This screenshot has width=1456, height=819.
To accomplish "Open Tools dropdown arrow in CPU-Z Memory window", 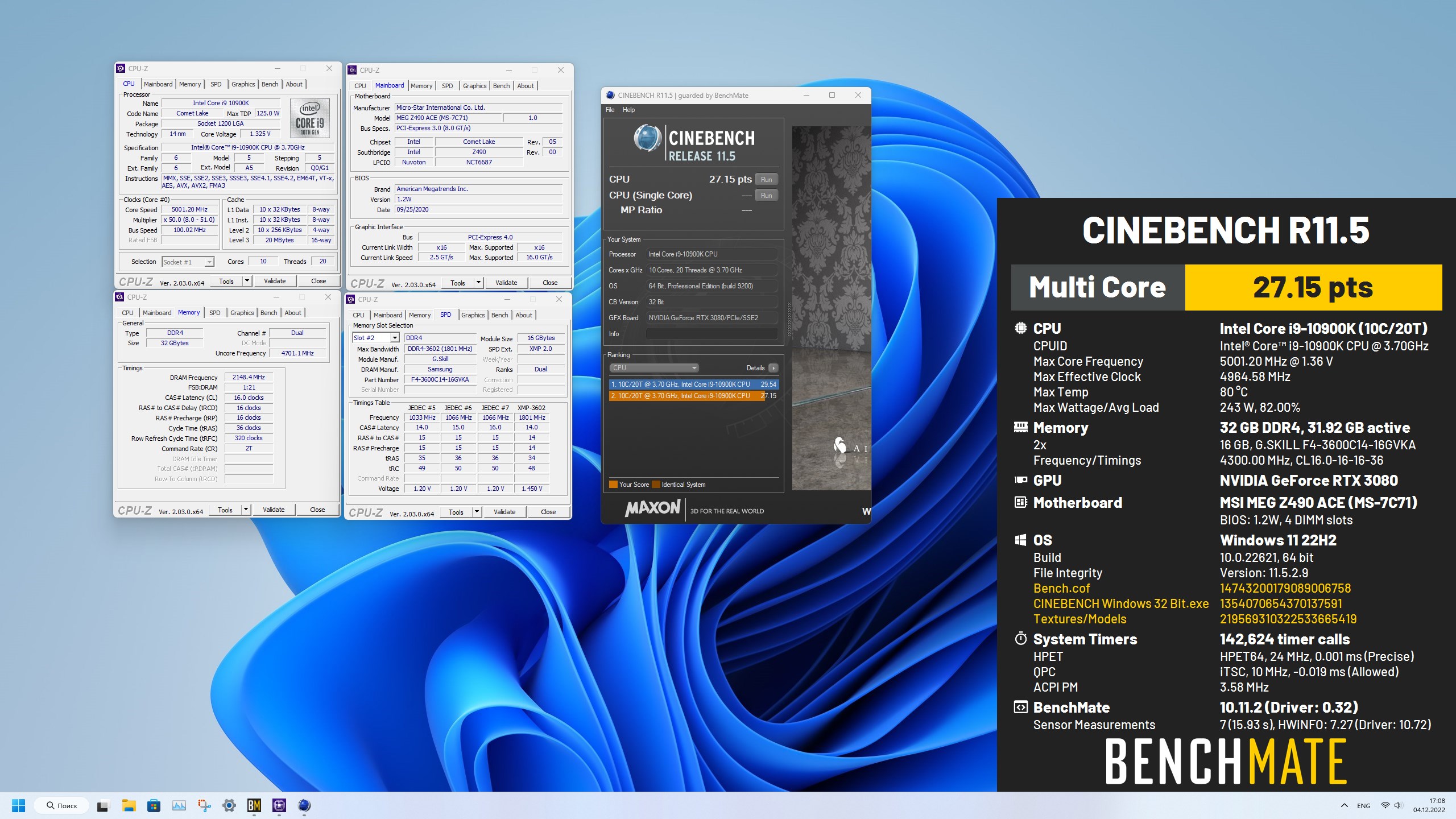I will tap(246, 510).
